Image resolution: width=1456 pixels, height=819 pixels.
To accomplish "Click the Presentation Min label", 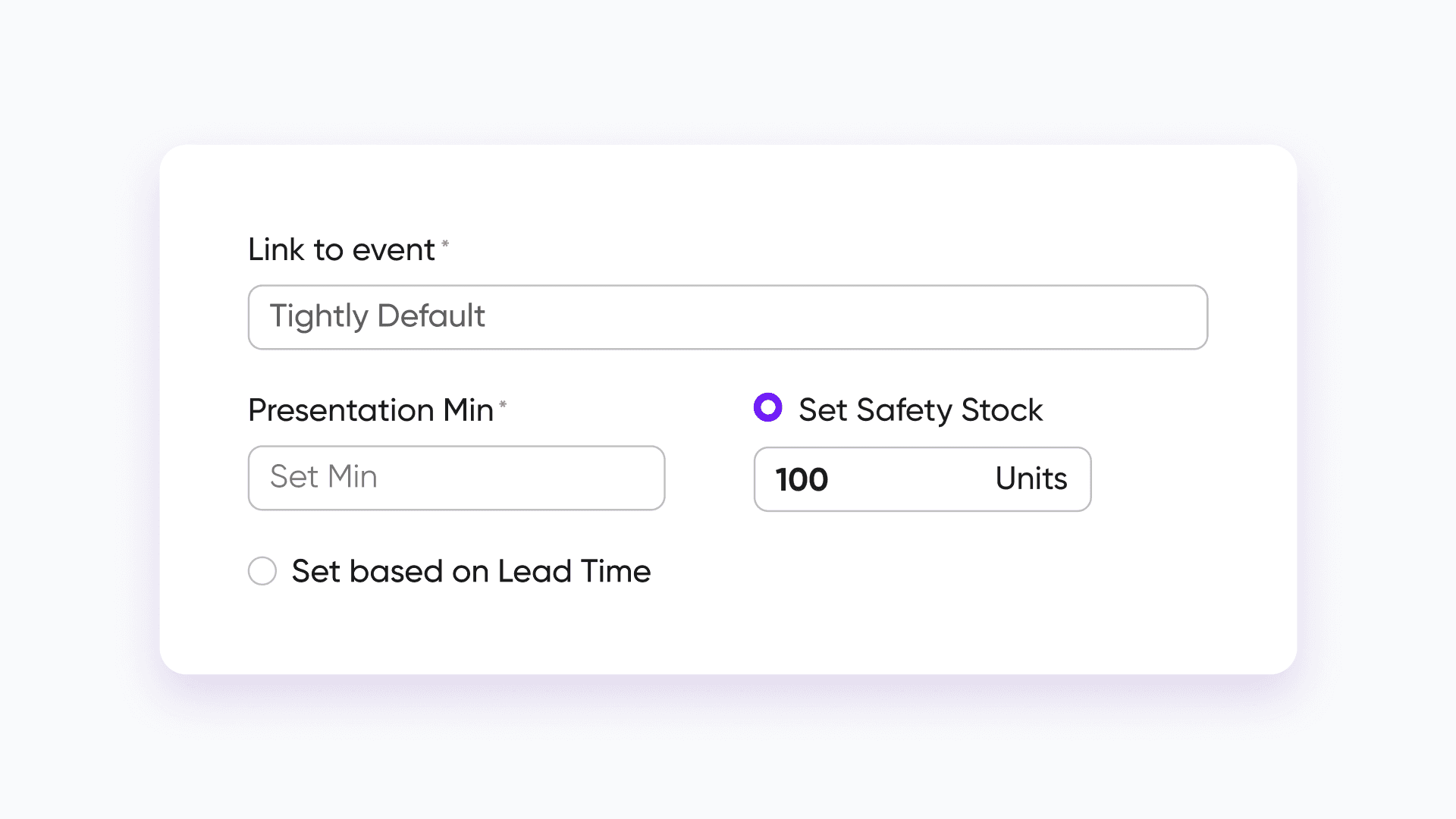I will click(370, 410).
